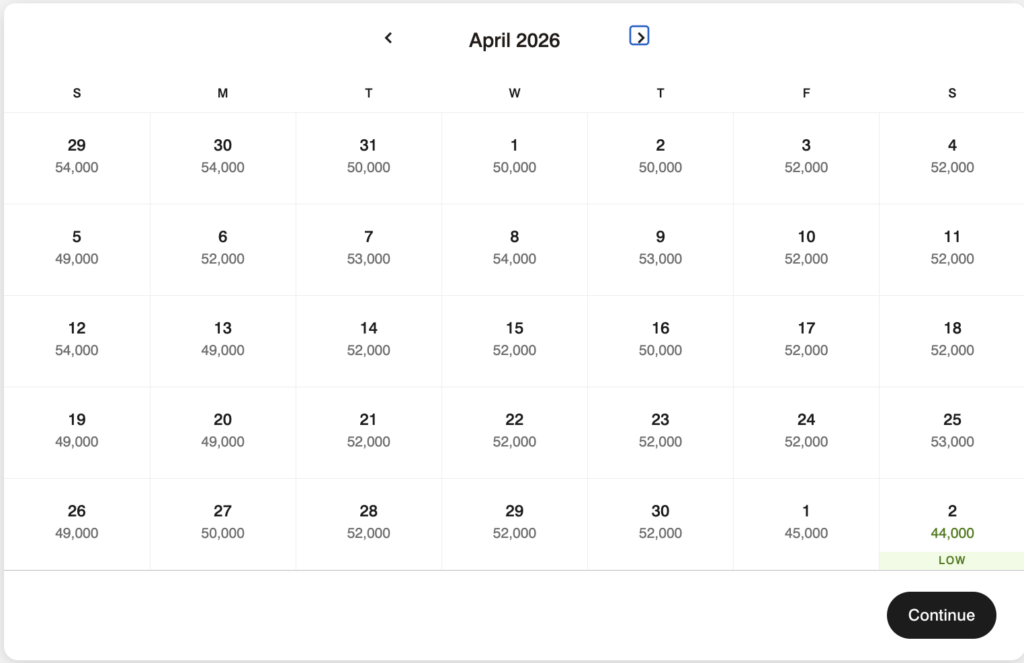Click April 13 priced 49,000
The width and height of the screenshot is (1024, 663).
(x=223, y=339)
